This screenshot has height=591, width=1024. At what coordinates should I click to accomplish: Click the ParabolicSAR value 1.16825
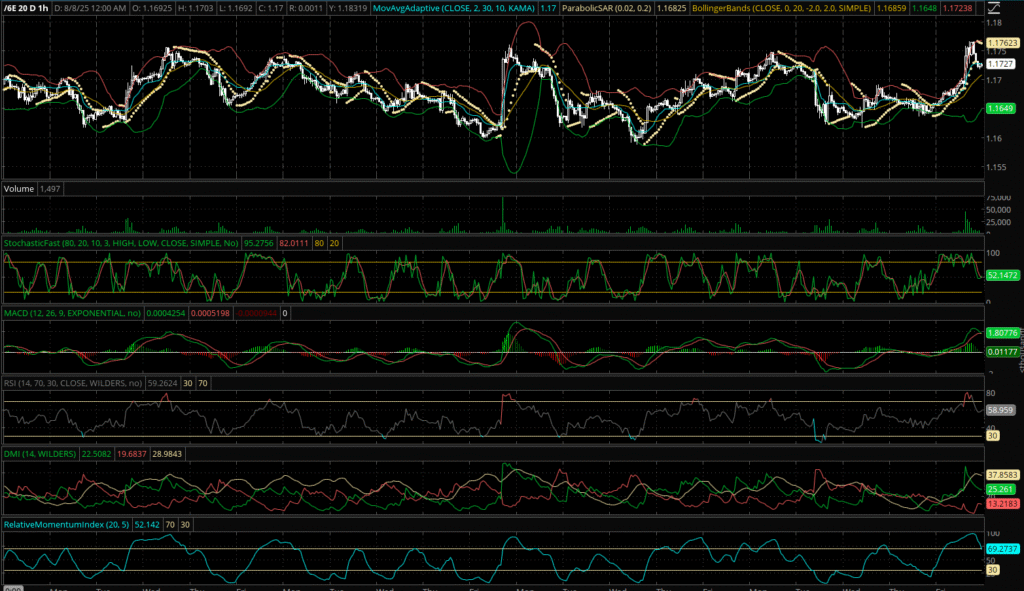pyautogui.click(x=671, y=8)
